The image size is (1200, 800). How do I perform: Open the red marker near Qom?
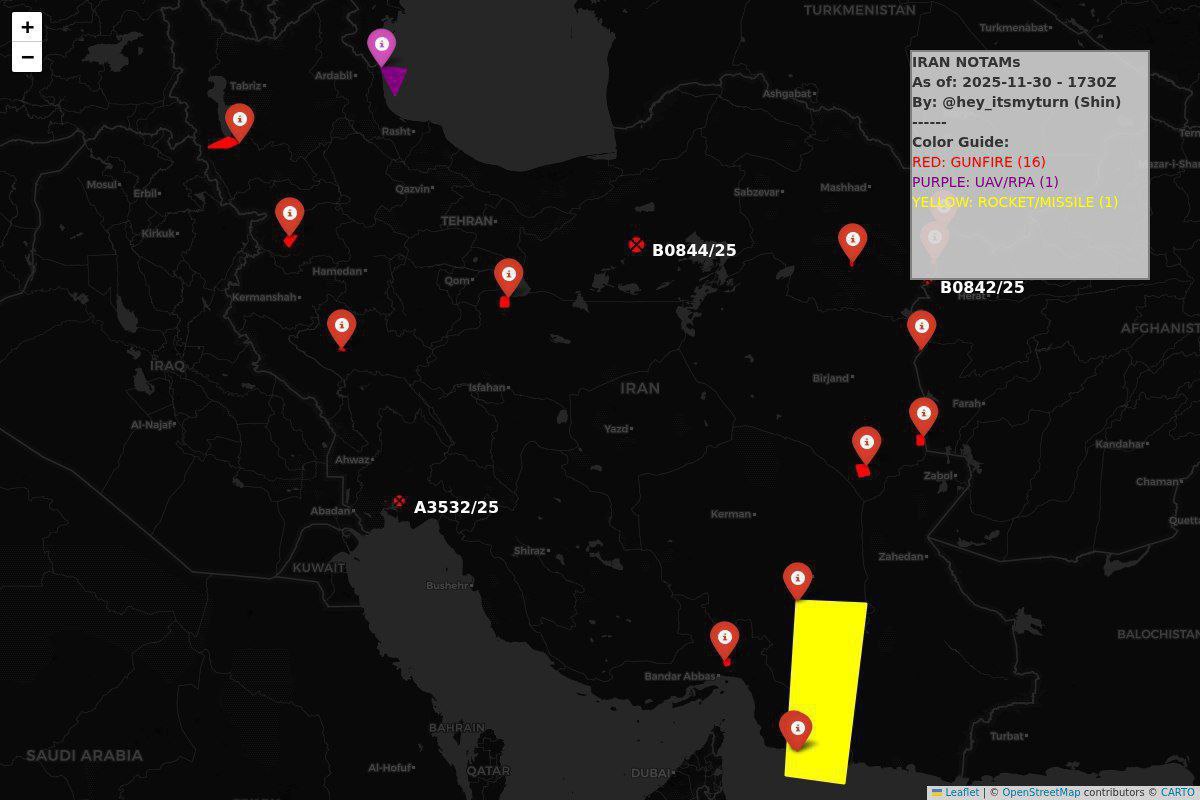508,275
